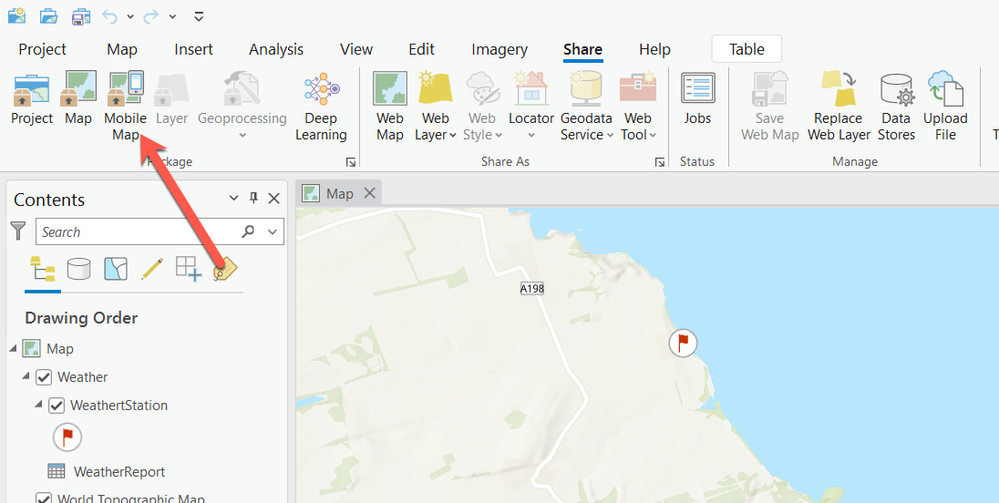This screenshot has height=503, width=999.
Task: Click the Web Tool icon
Action: (638, 89)
